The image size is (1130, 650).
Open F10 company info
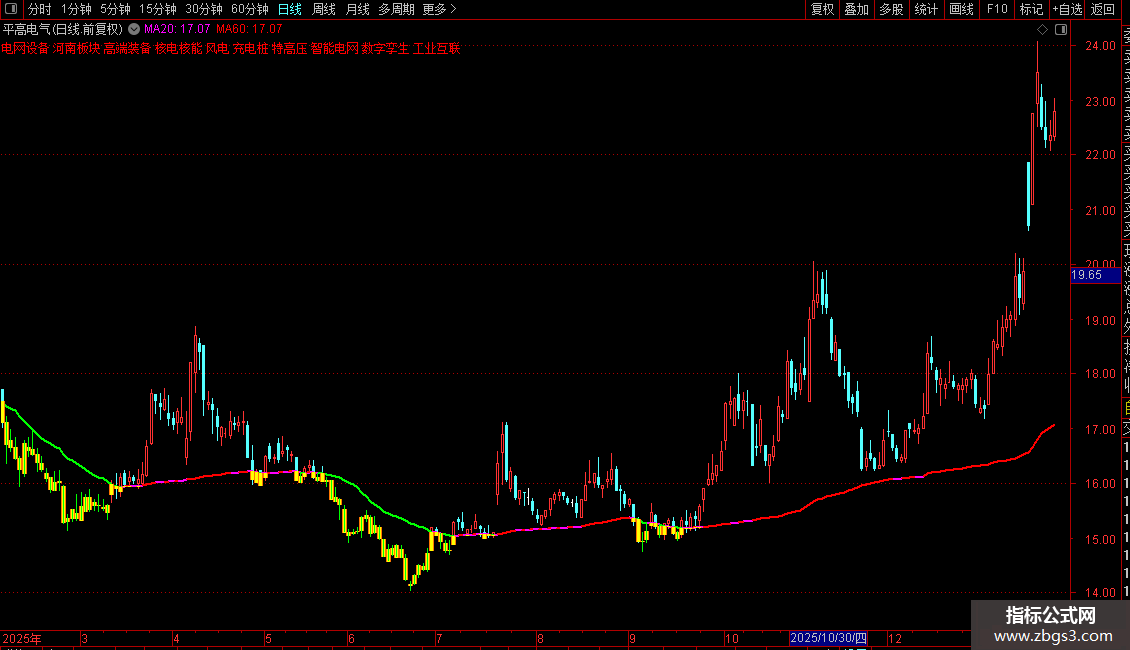coord(997,9)
